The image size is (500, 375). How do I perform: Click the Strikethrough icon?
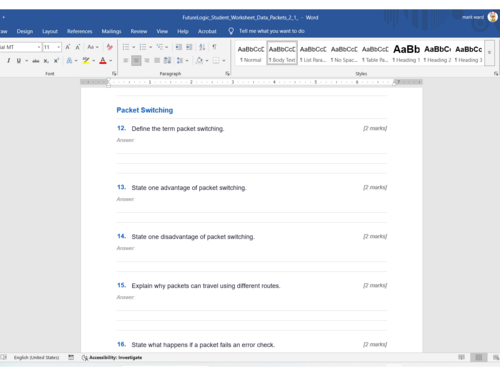click(x=36, y=61)
